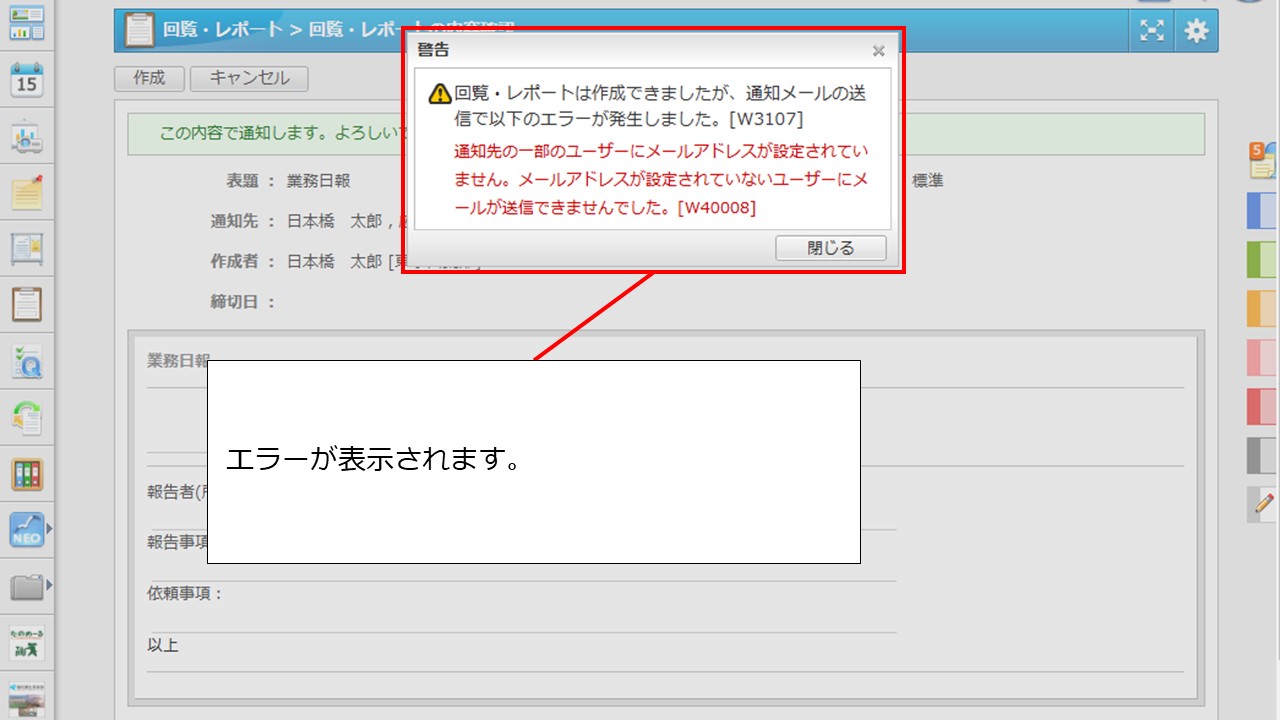Click 日本橋 太郎 in 通知先 row
This screenshot has width=1280, height=720.
334,221
